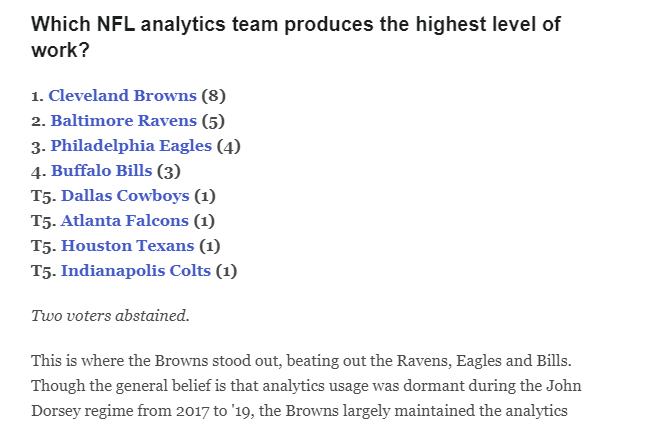The width and height of the screenshot is (669, 425).
Task: Open the Cleveland Browns link
Action: point(122,96)
